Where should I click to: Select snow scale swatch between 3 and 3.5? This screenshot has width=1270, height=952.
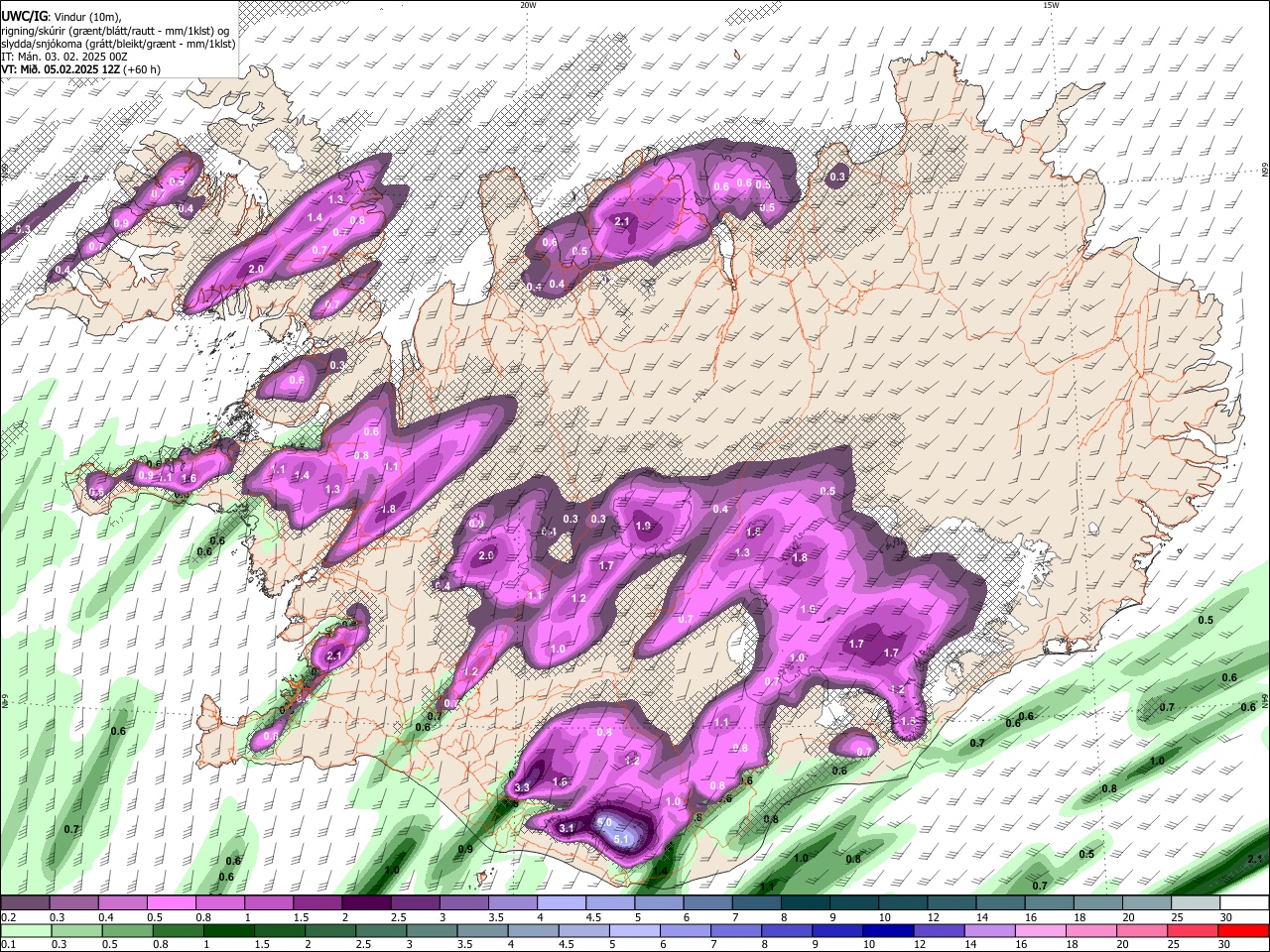coord(463,903)
